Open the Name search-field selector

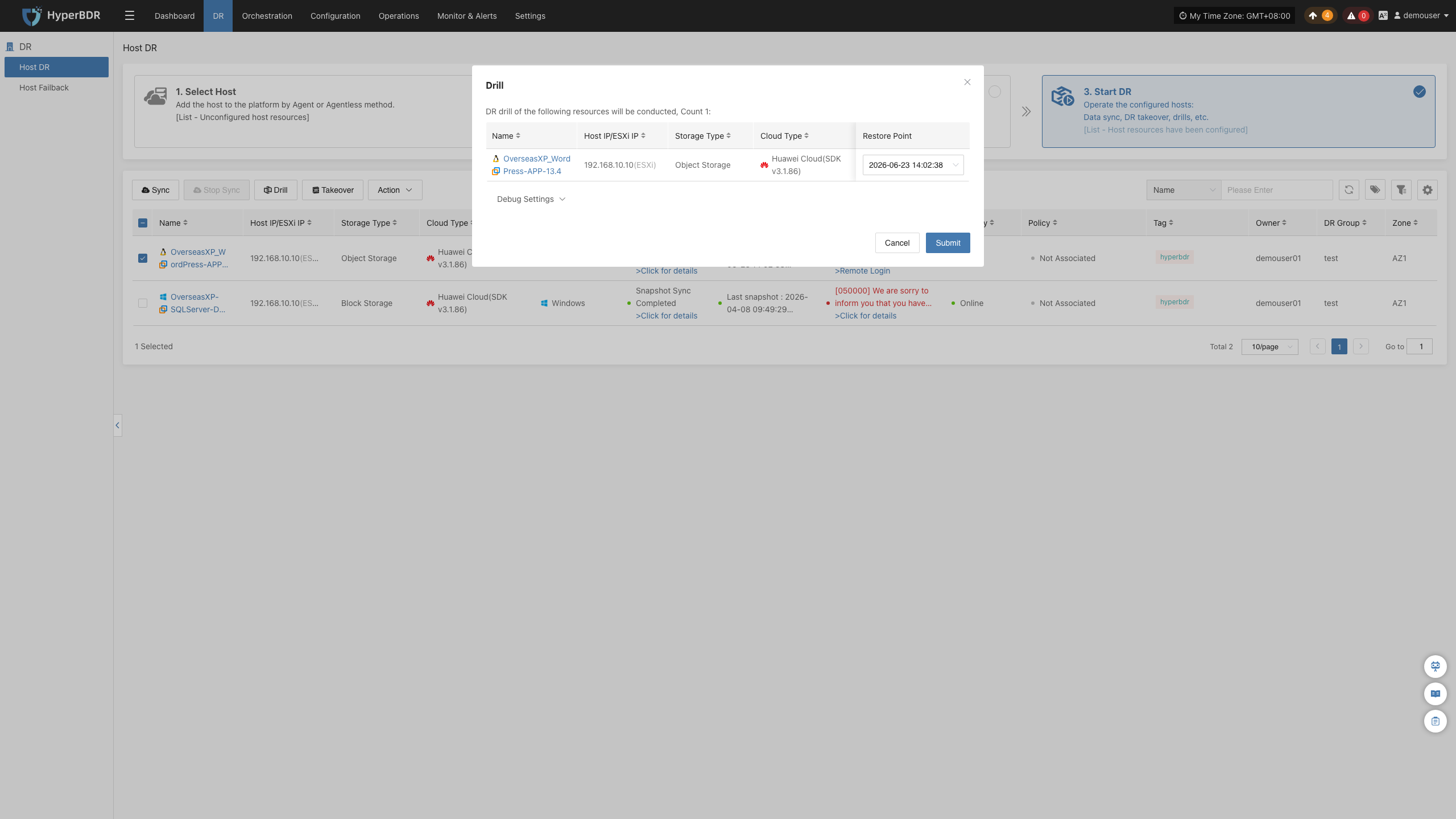pyautogui.click(x=1184, y=190)
